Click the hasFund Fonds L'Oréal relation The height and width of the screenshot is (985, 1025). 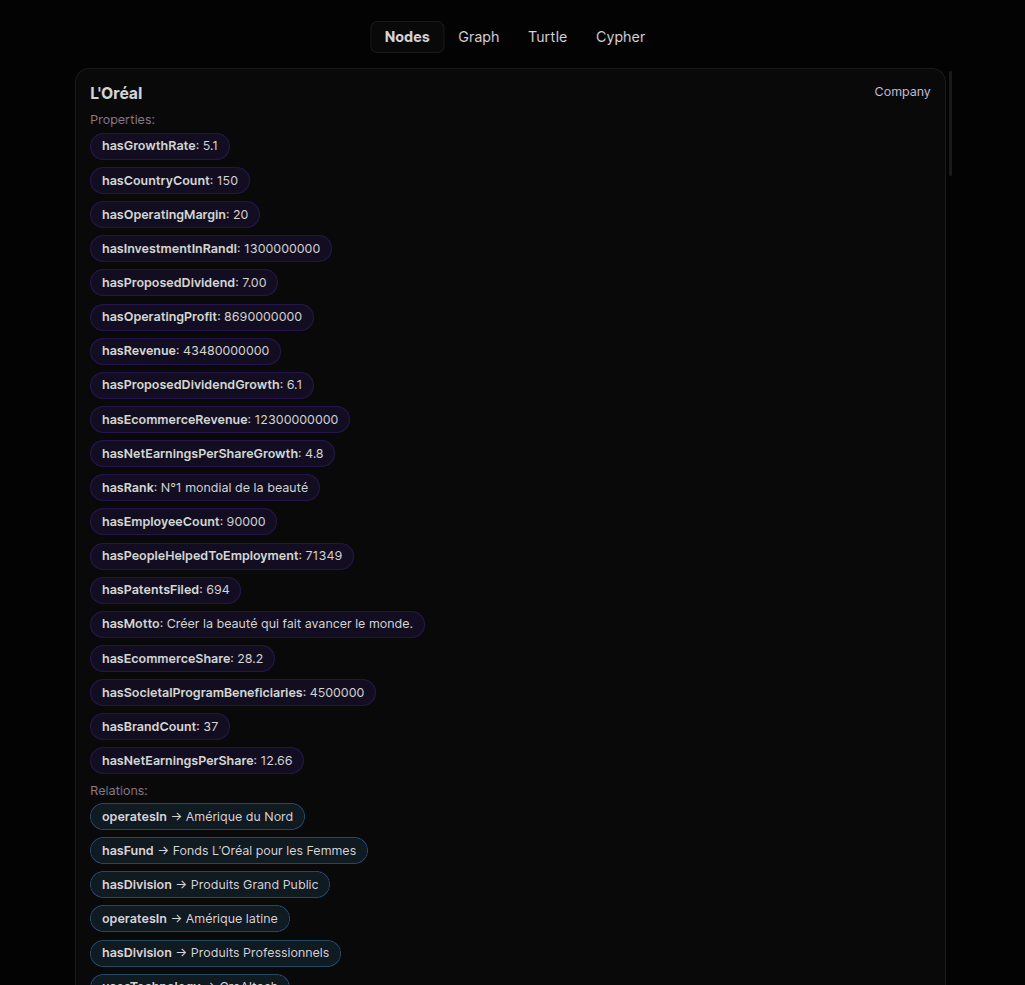pos(228,850)
